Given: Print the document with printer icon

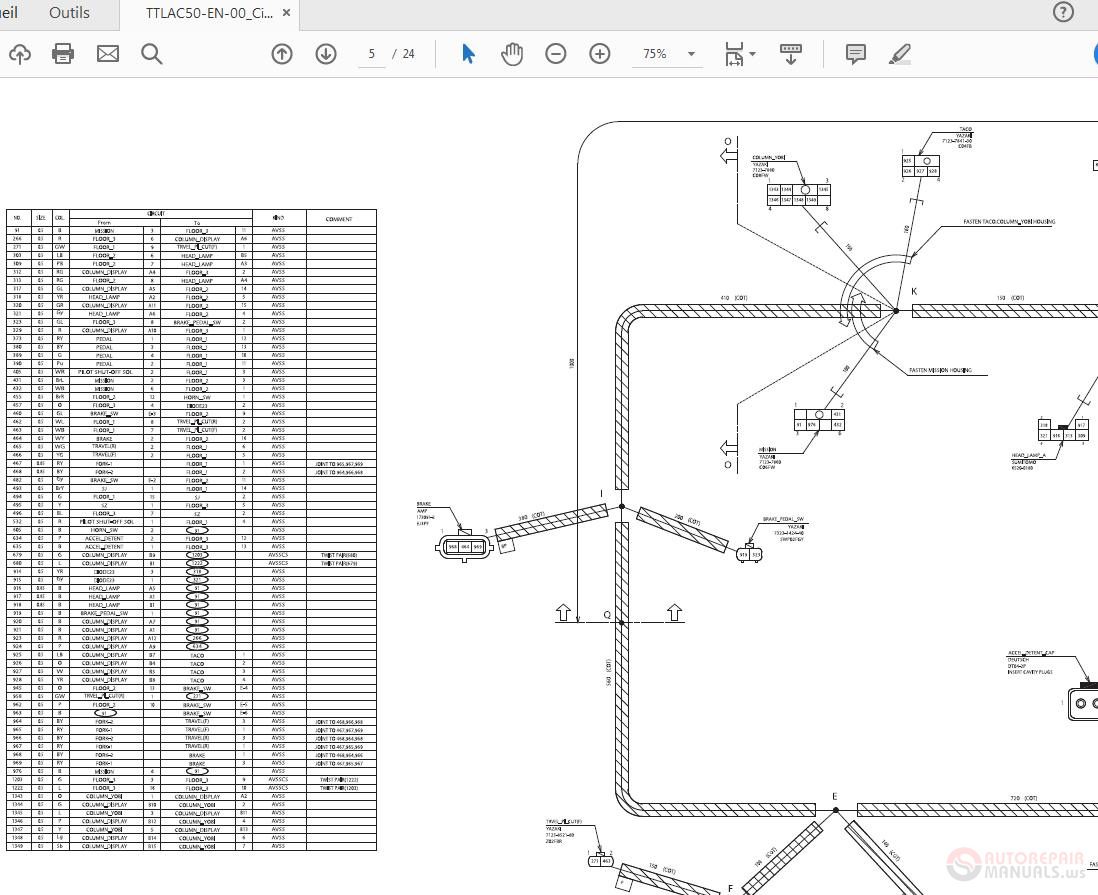Looking at the screenshot, I should tap(63, 54).
